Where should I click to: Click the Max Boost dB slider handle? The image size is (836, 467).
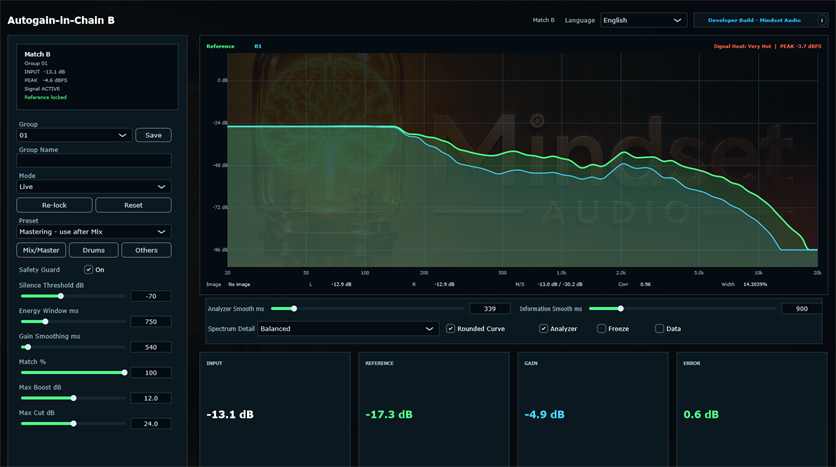click(x=74, y=398)
